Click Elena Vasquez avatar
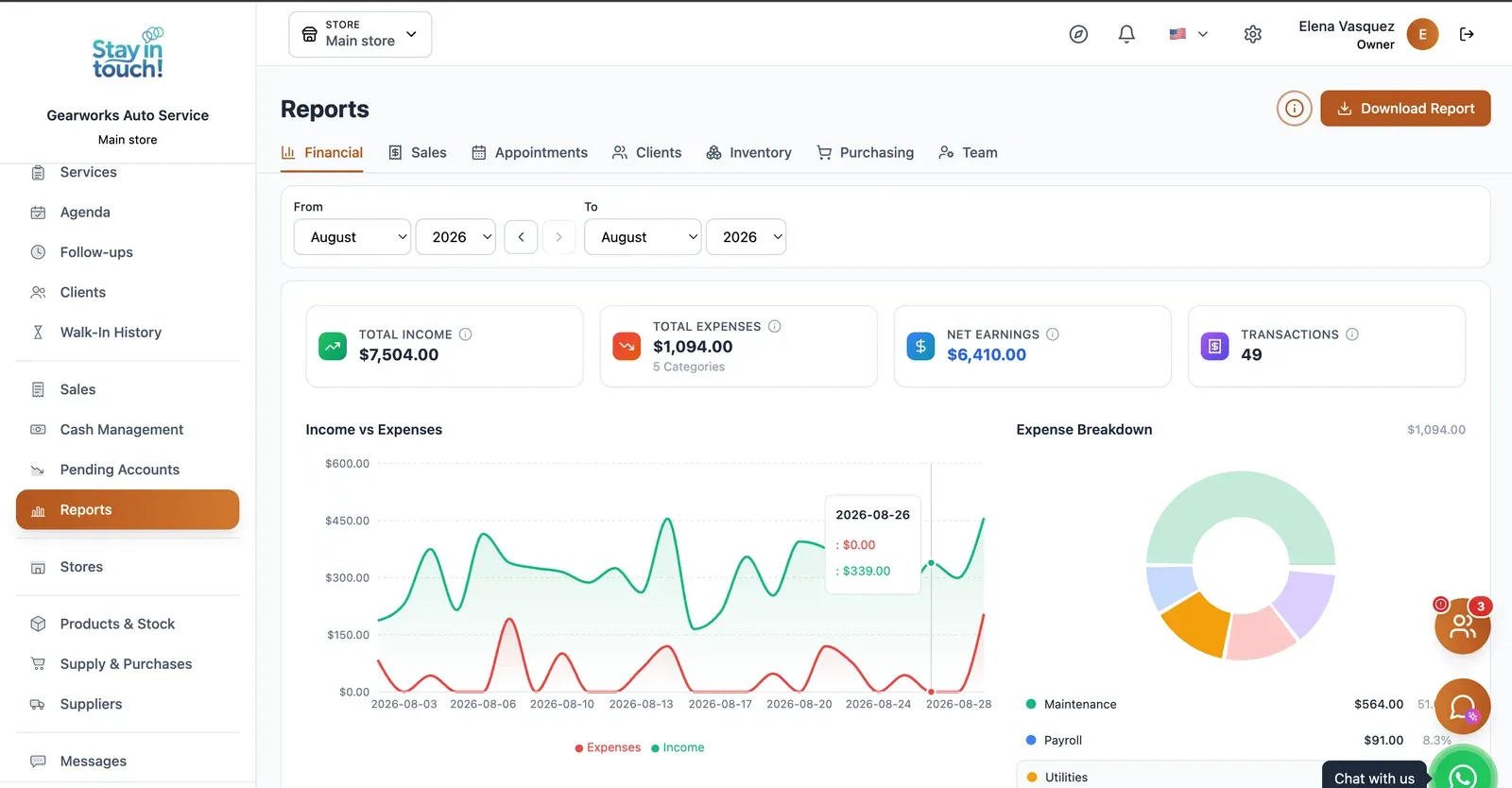1512x788 pixels. (x=1422, y=34)
